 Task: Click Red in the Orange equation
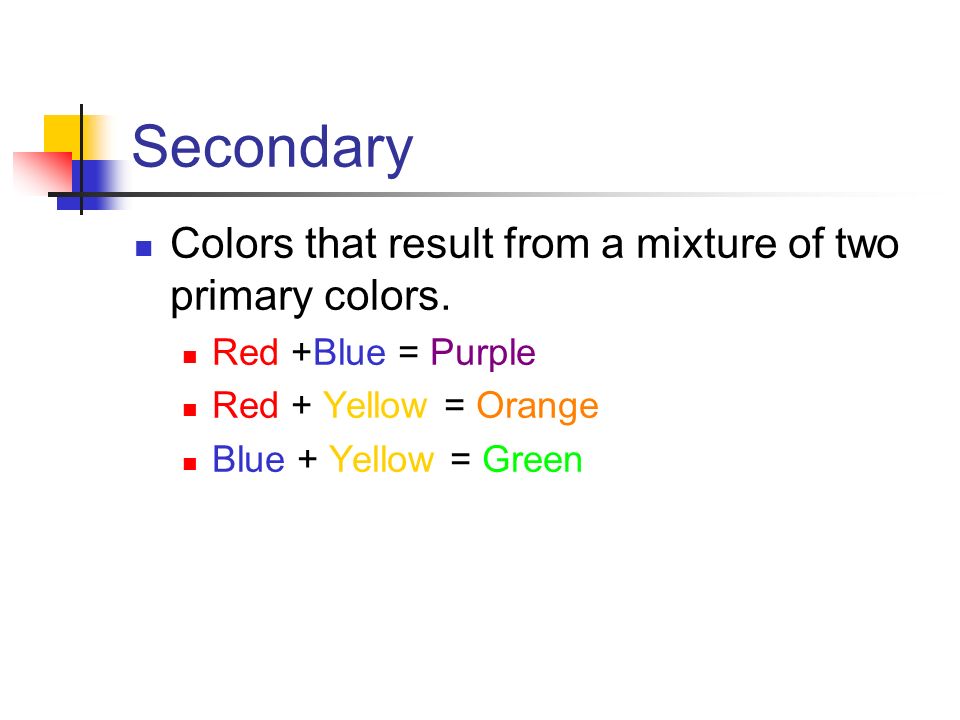[246, 405]
